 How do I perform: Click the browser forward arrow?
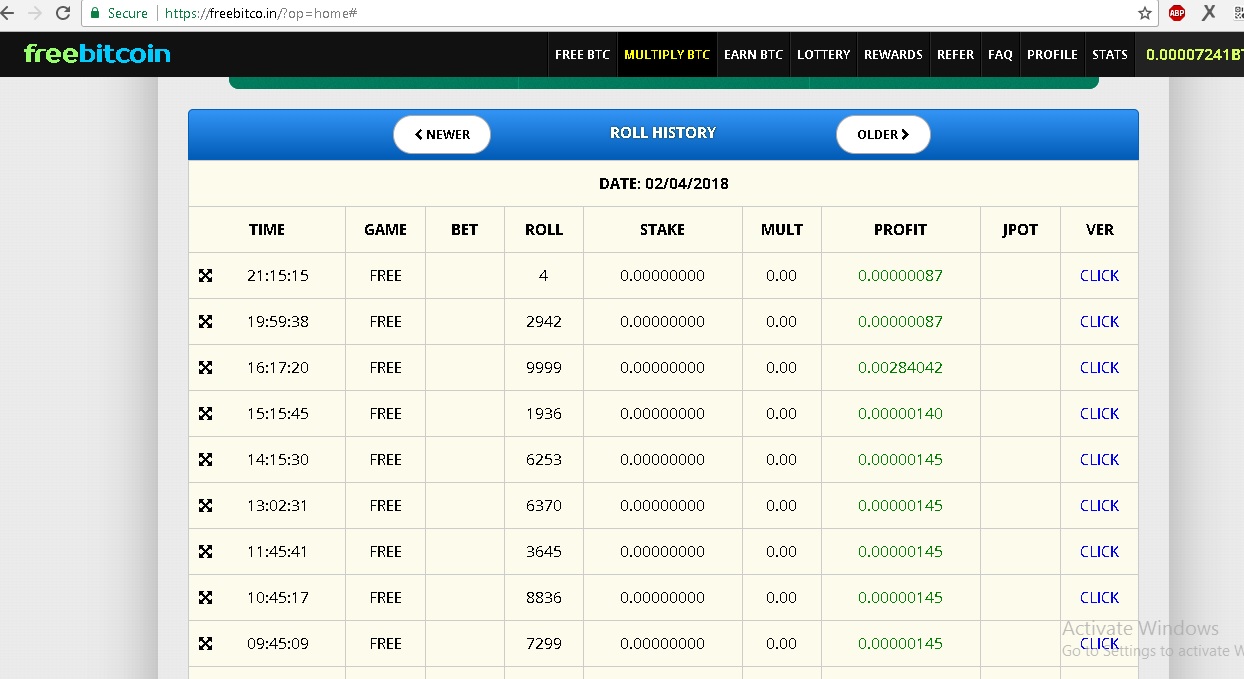[34, 13]
